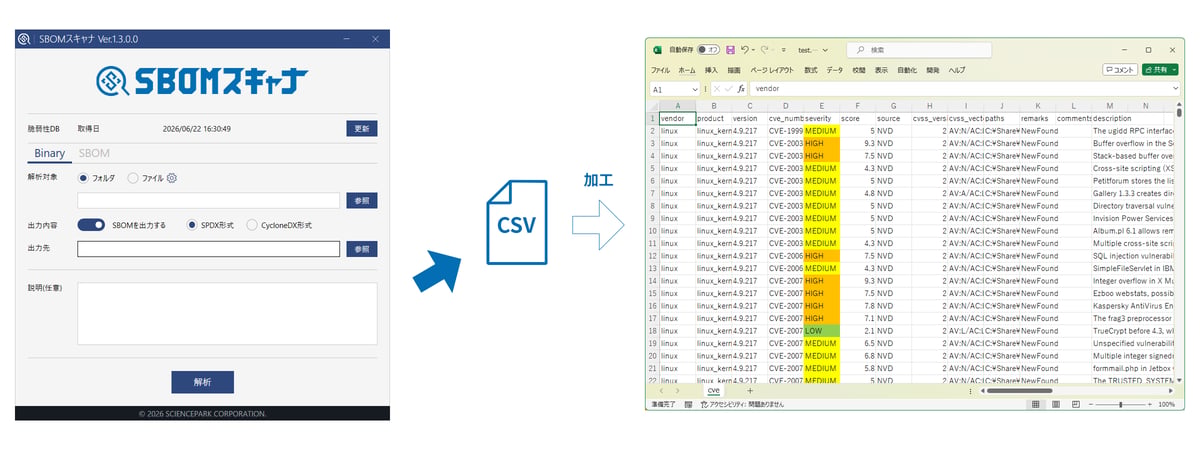
Task: Open the ファイル menu in Excel
Action: point(661,70)
